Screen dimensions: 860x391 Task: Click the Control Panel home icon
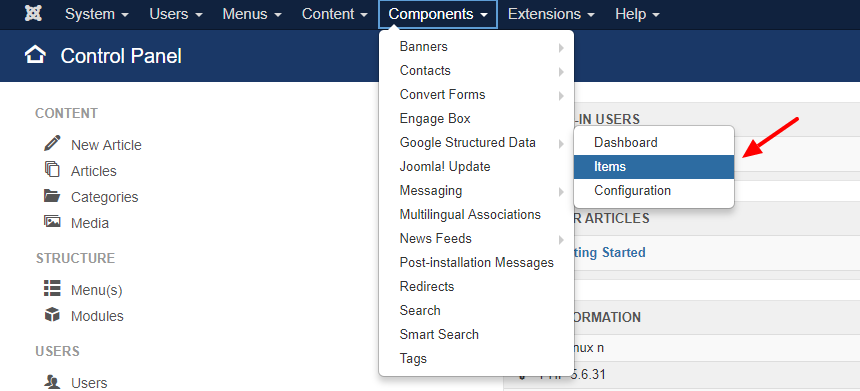[35, 55]
